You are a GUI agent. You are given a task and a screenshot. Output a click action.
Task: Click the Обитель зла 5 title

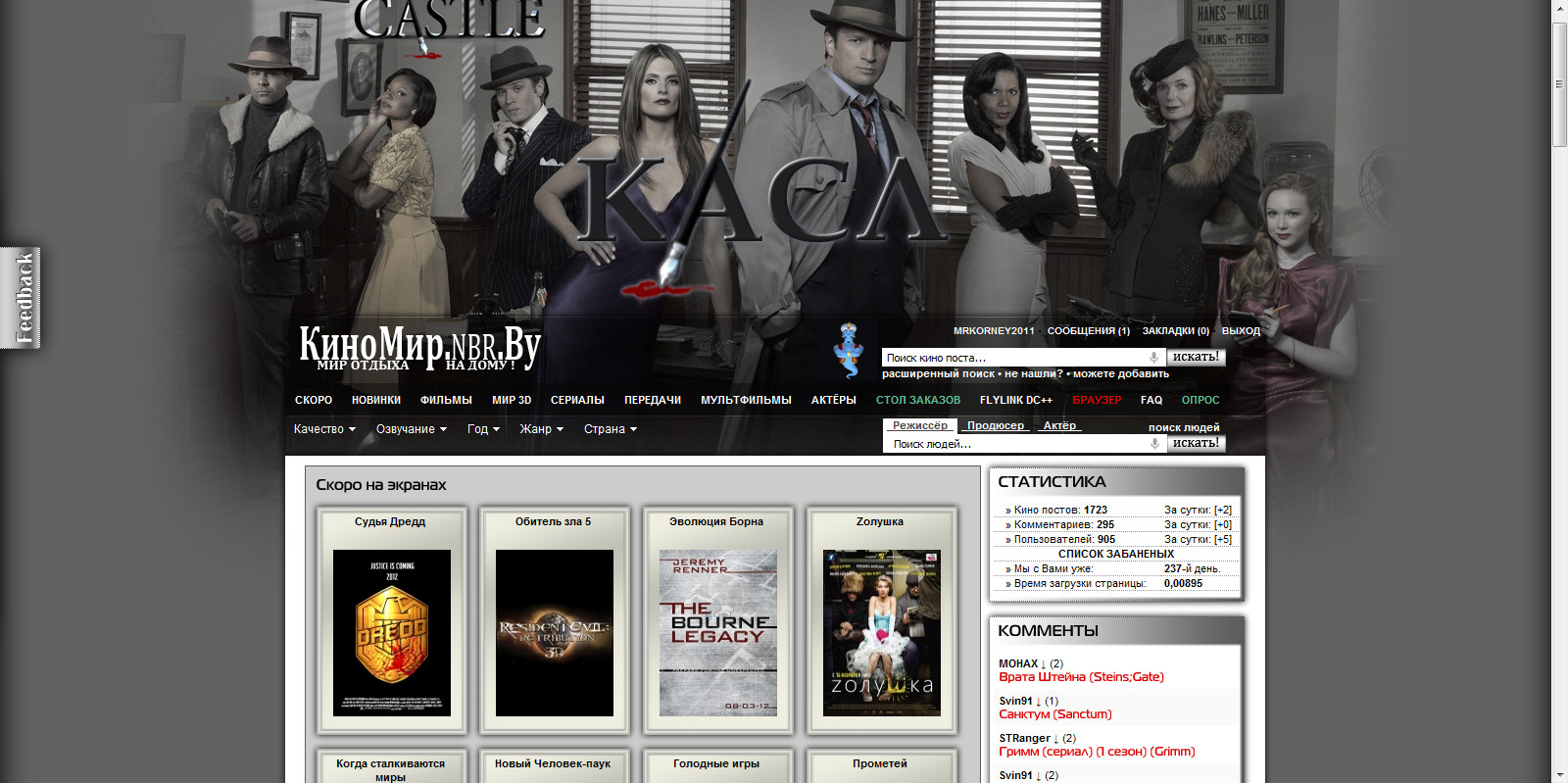point(554,521)
